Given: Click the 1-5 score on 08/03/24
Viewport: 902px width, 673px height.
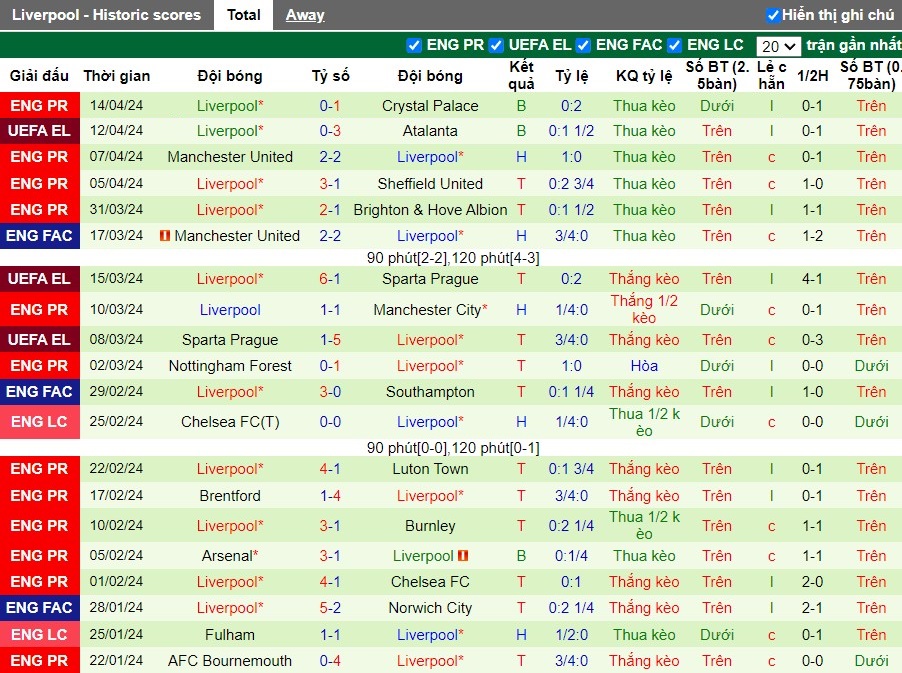Looking at the screenshot, I should [330, 340].
